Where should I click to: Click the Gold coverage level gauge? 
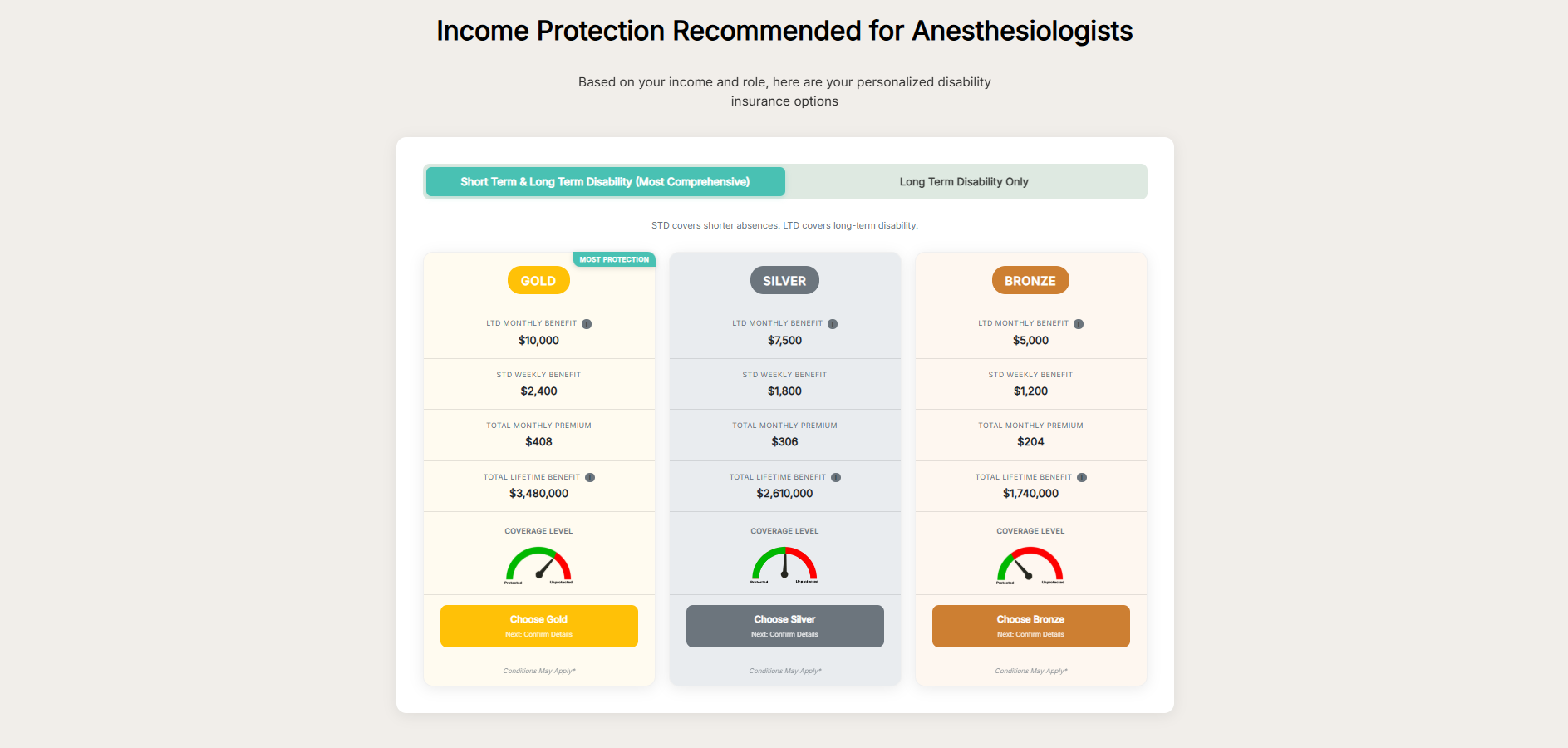[538, 565]
